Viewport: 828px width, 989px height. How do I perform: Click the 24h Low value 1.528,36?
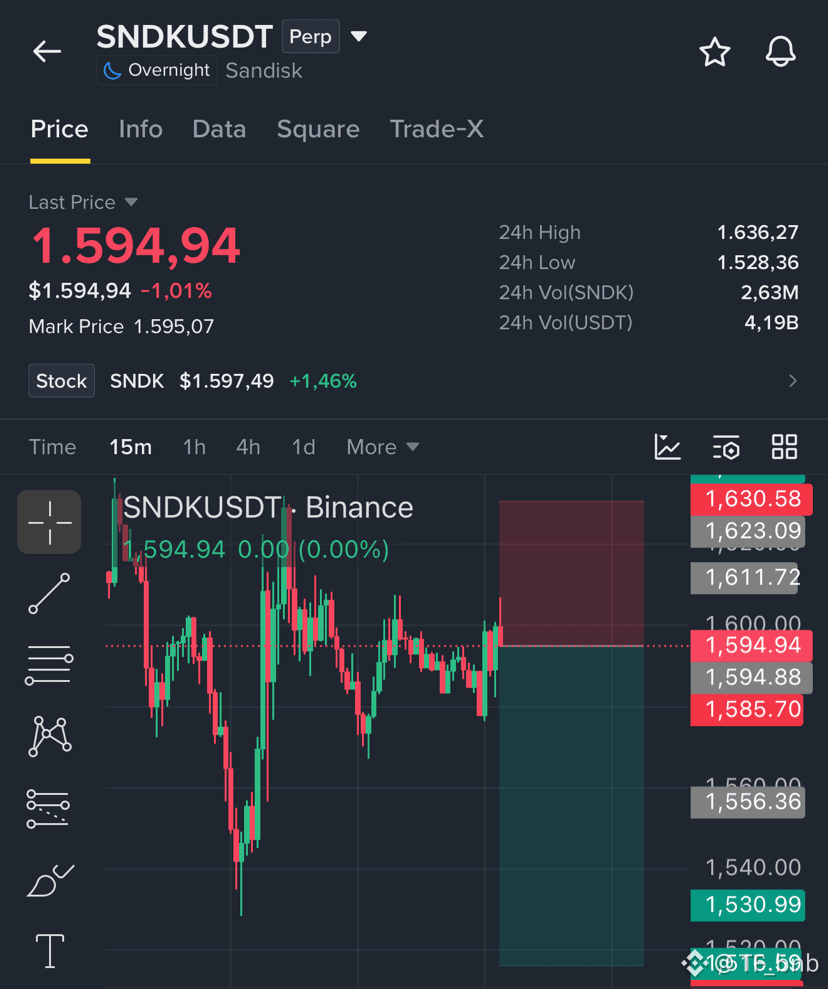pyautogui.click(x=758, y=262)
